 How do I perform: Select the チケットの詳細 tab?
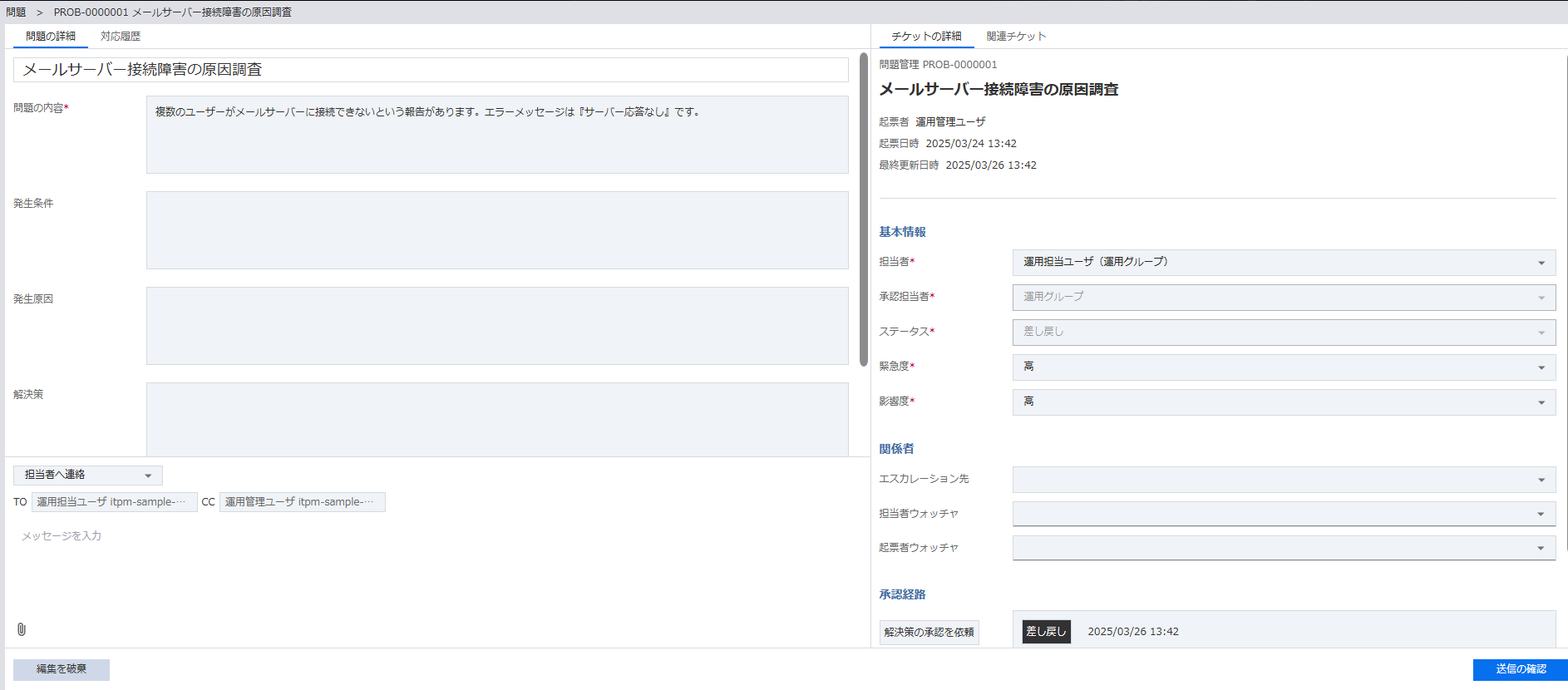(x=926, y=37)
